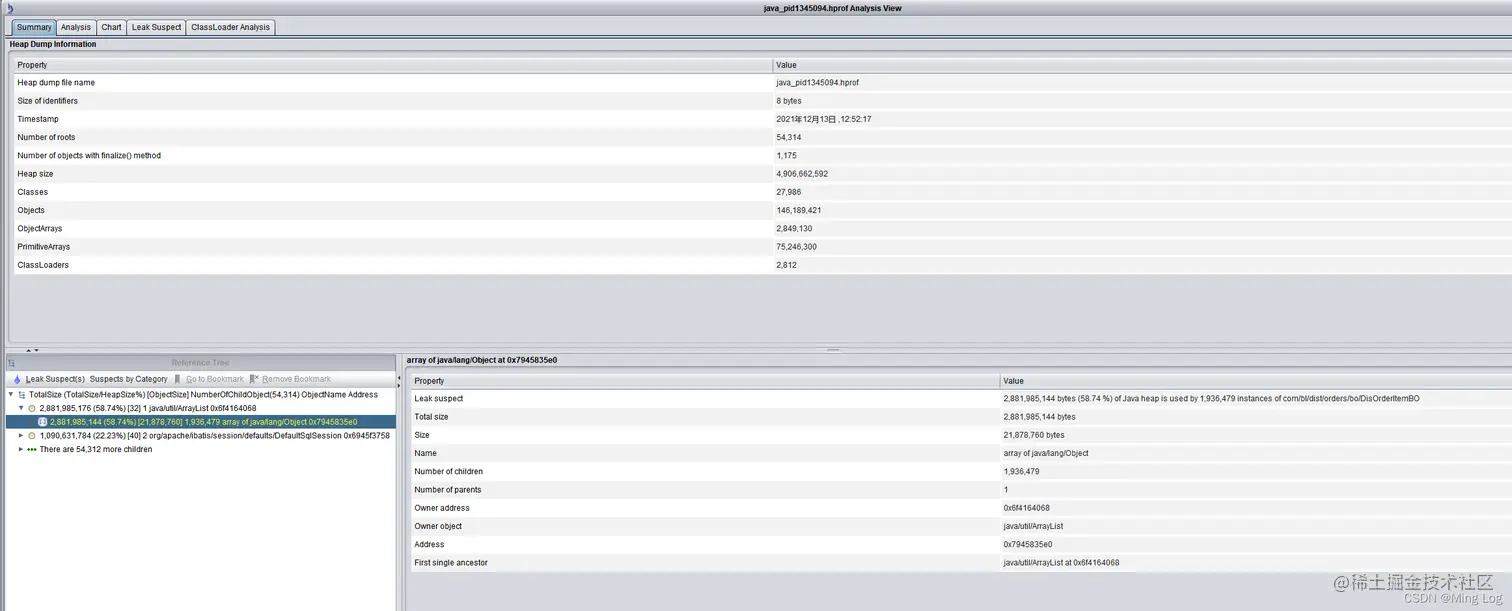Select the java/util/ArrayList 0x6f4164068 row
This screenshot has width=1512, height=611.
[x=148, y=408]
